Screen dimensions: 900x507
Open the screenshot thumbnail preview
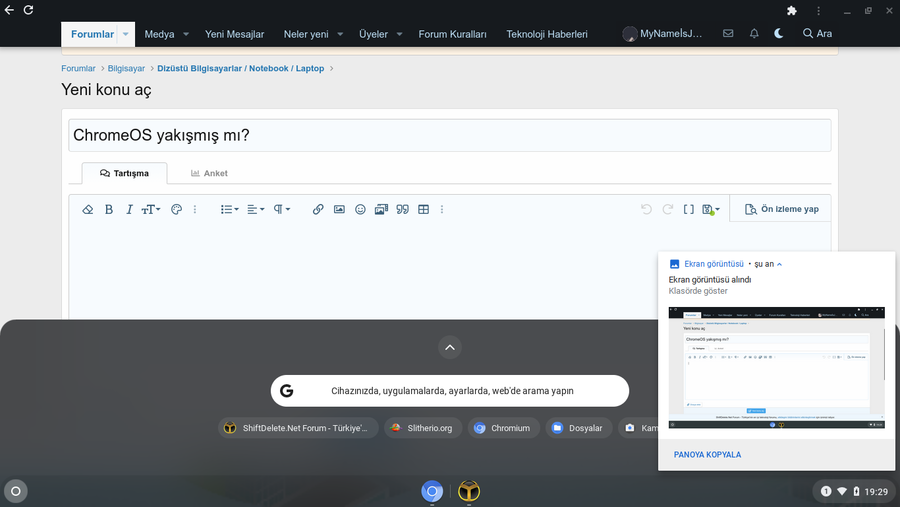click(x=777, y=367)
